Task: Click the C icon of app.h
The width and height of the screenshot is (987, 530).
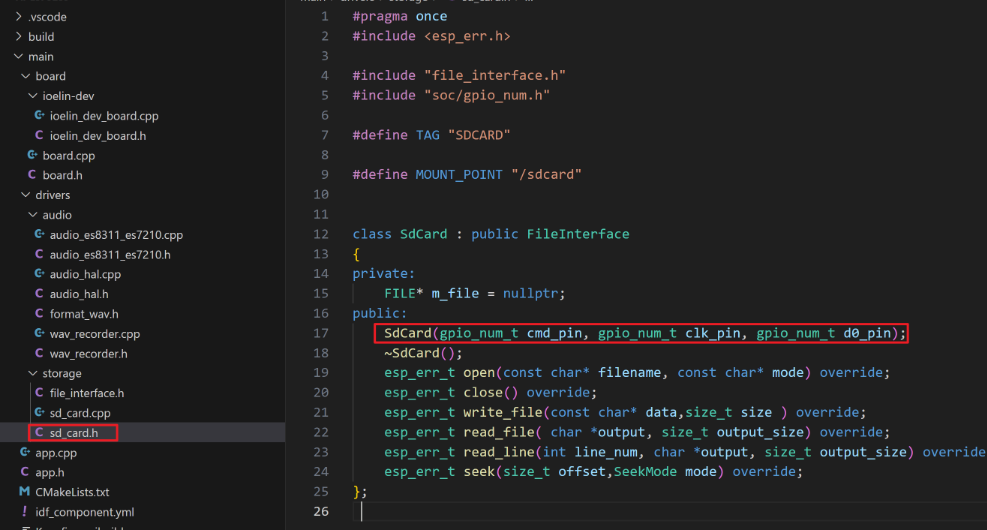Action: pyautogui.click(x=25, y=472)
